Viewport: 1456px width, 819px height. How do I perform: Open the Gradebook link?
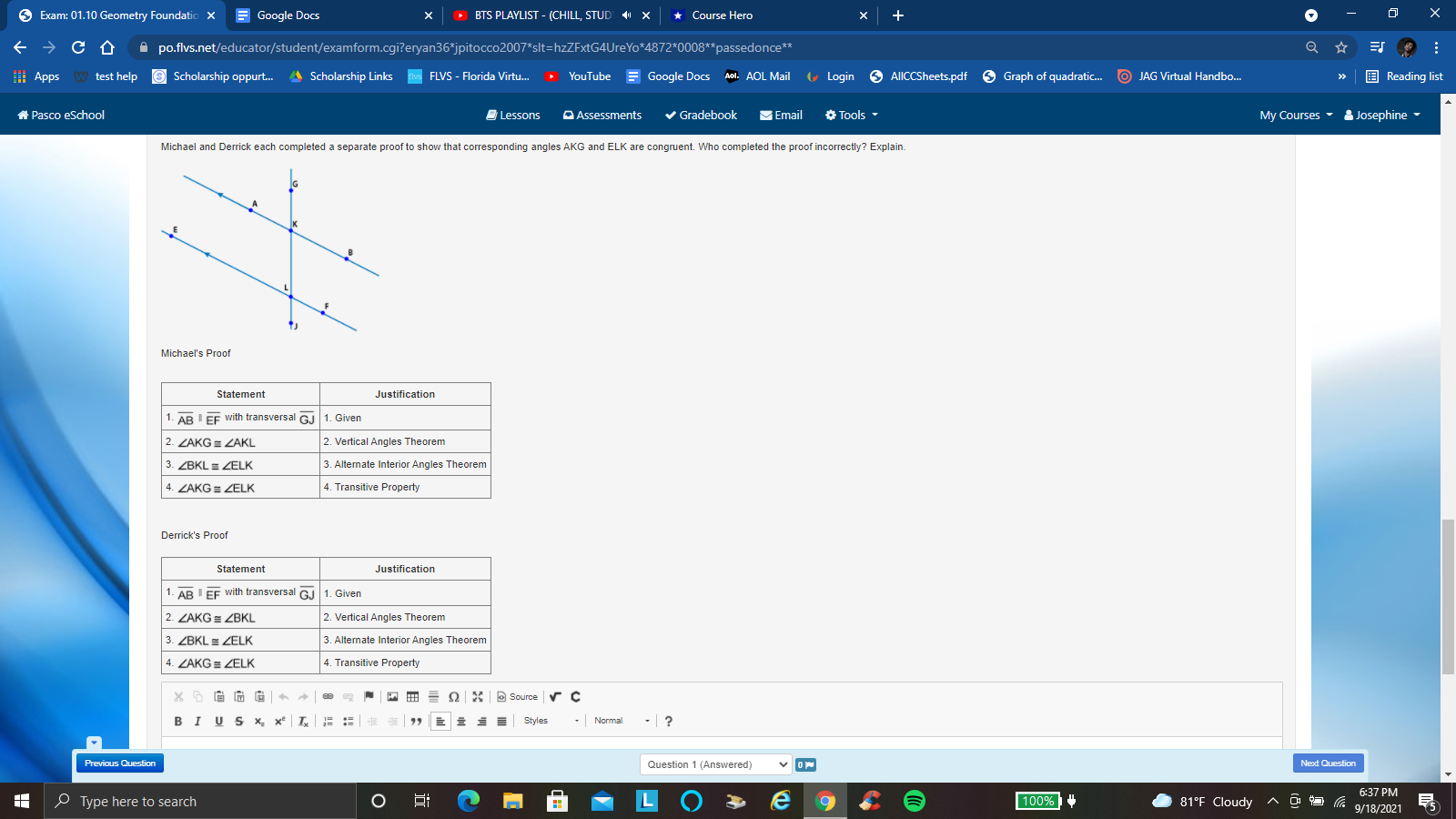pyautogui.click(x=700, y=115)
